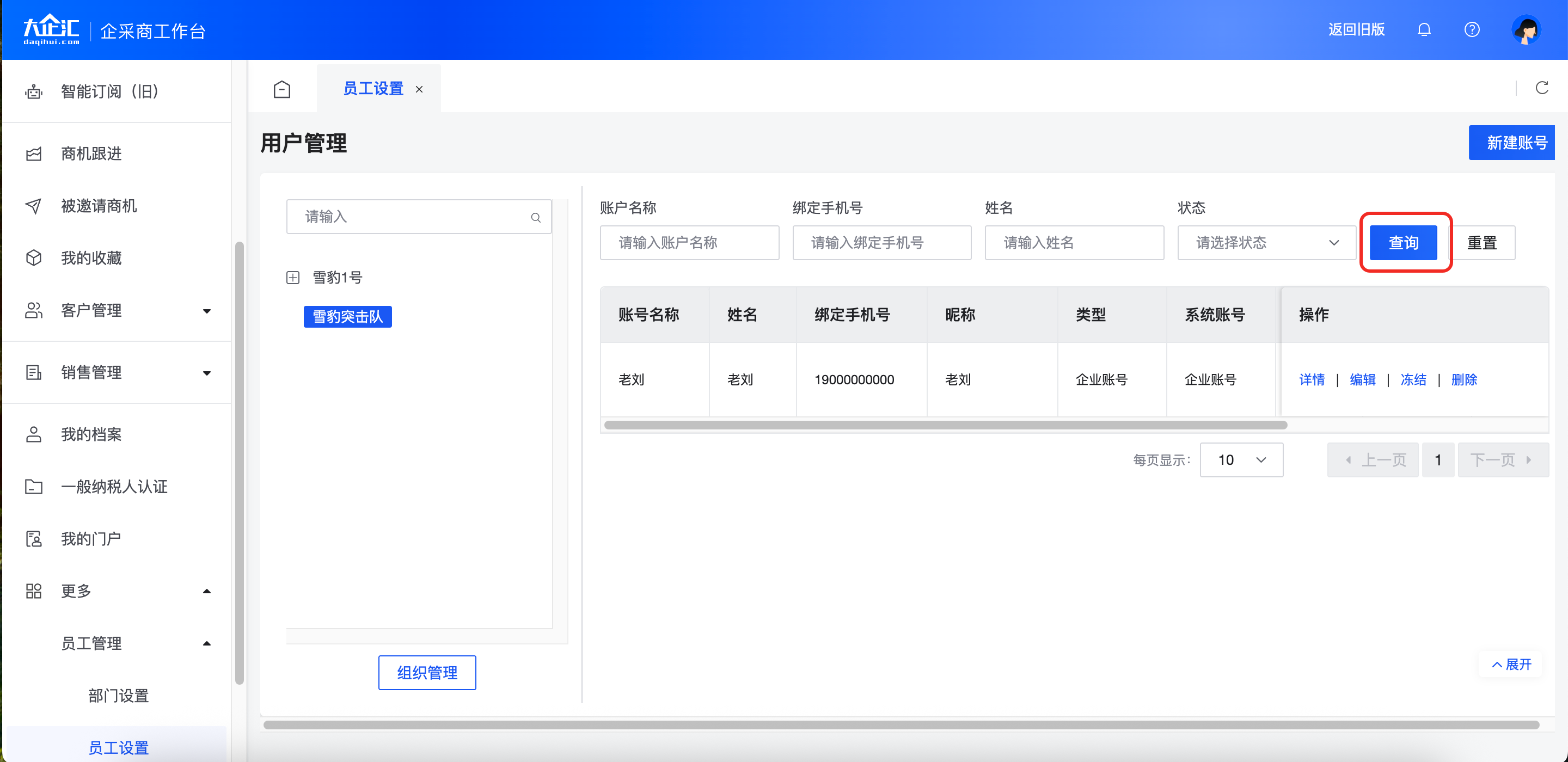1568x762 pixels.
Task: Click the 更多 grid icon
Action: 34,591
